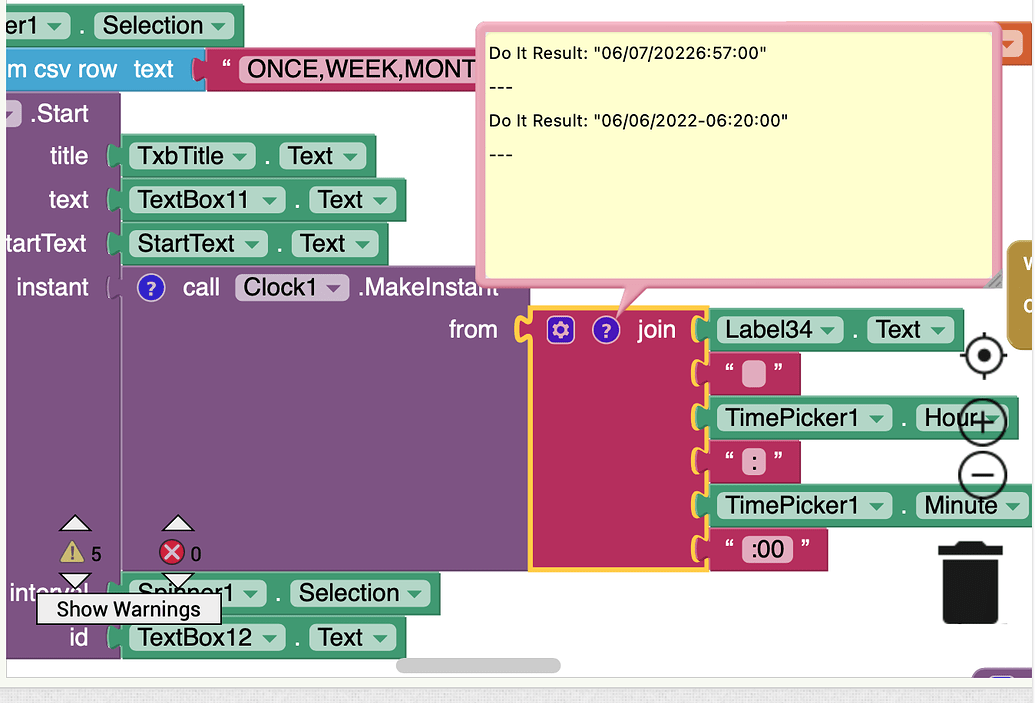Zoom in using the plus icon
The height and width of the screenshot is (703, 1035).
pyautogui.click(x=982, y=420)
